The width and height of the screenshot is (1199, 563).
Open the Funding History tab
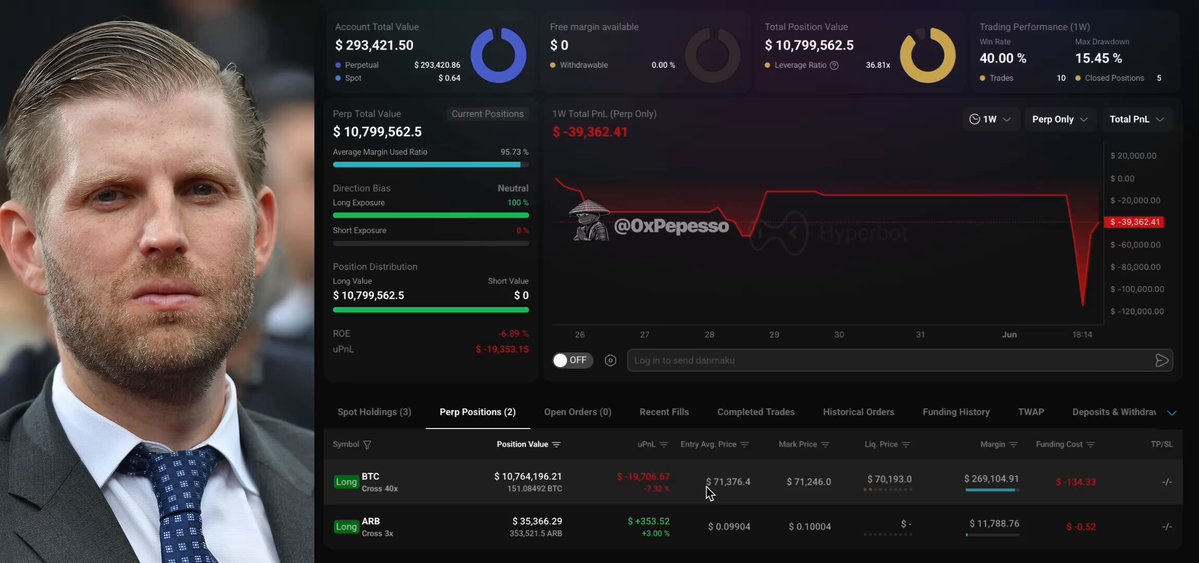point(956,412)
